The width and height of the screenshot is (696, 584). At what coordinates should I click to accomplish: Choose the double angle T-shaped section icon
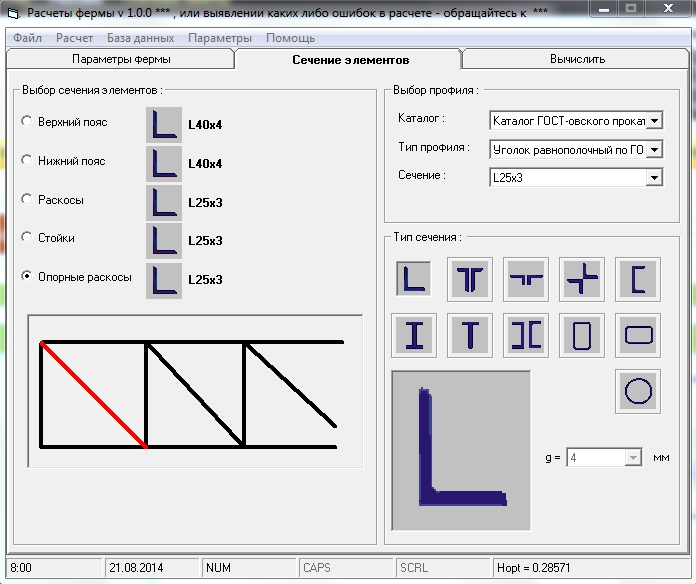point(470,278)
